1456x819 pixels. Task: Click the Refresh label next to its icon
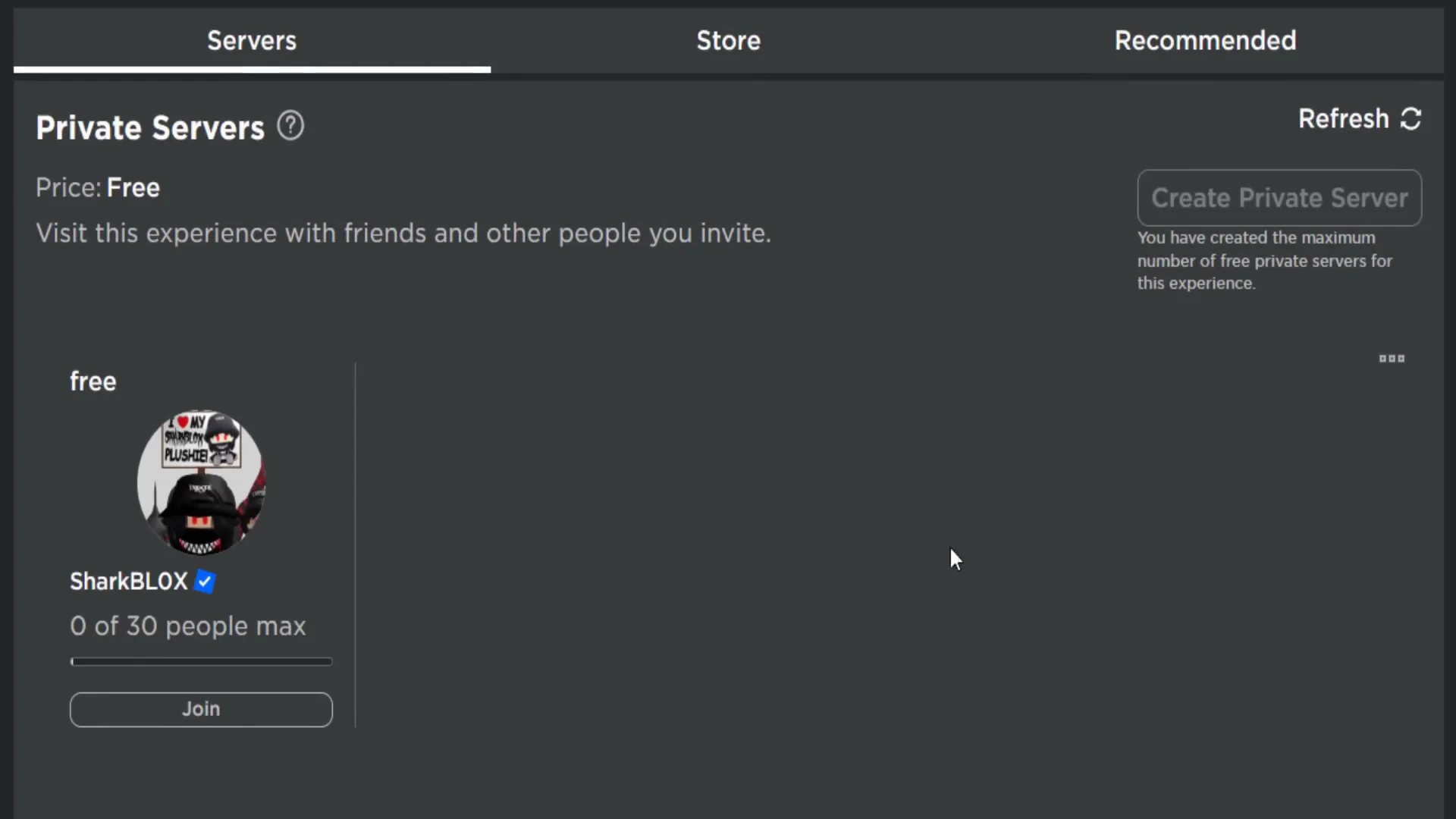click(x=1341, y=119)
